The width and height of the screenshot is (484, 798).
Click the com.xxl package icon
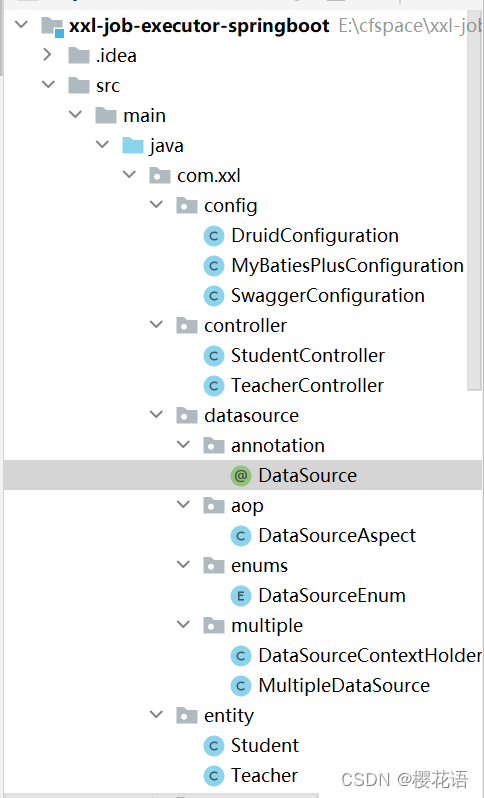(160, 176)
